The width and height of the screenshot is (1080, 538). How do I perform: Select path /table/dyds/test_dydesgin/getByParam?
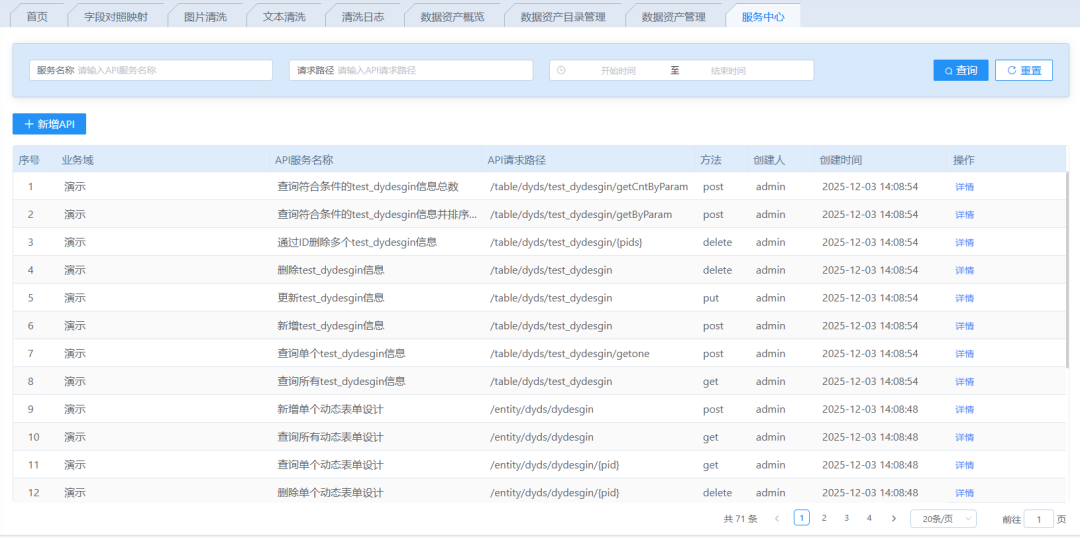click(581, 214)
